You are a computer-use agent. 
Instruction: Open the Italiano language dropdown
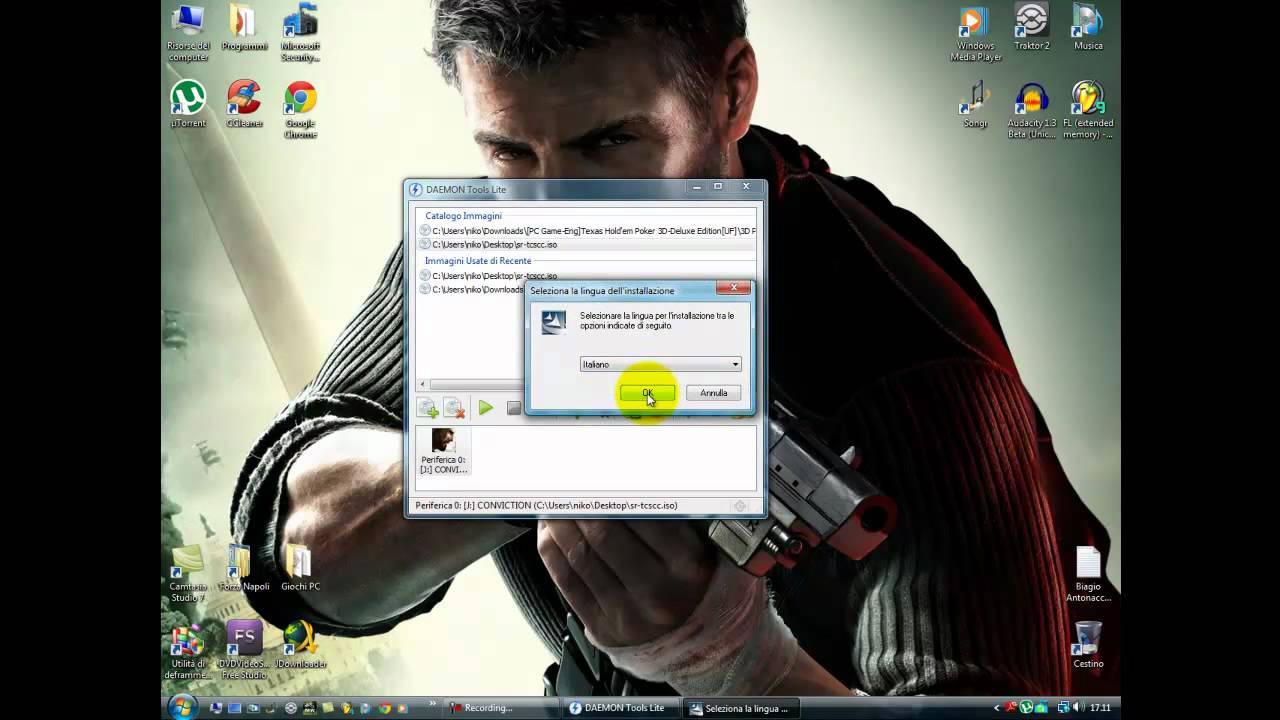point(660,364)
